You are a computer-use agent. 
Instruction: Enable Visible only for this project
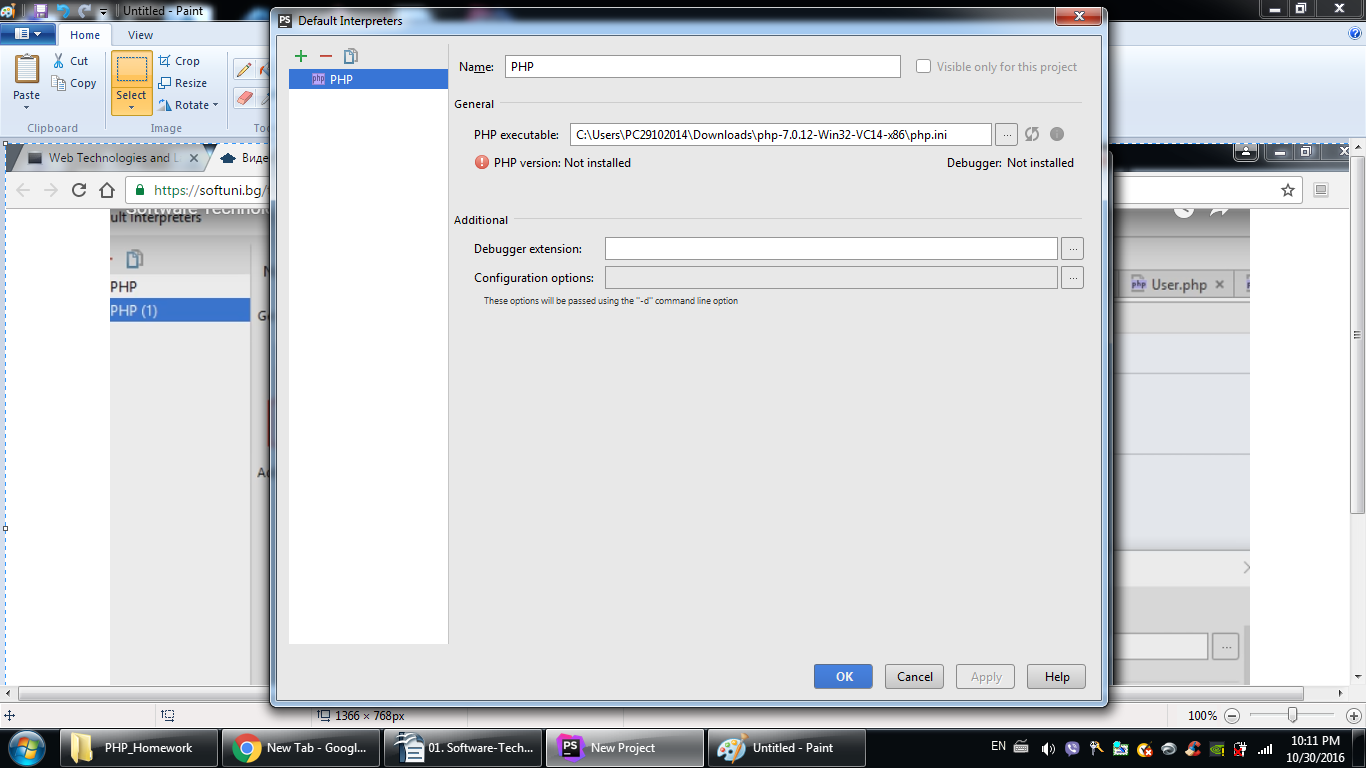coord(923,66)
